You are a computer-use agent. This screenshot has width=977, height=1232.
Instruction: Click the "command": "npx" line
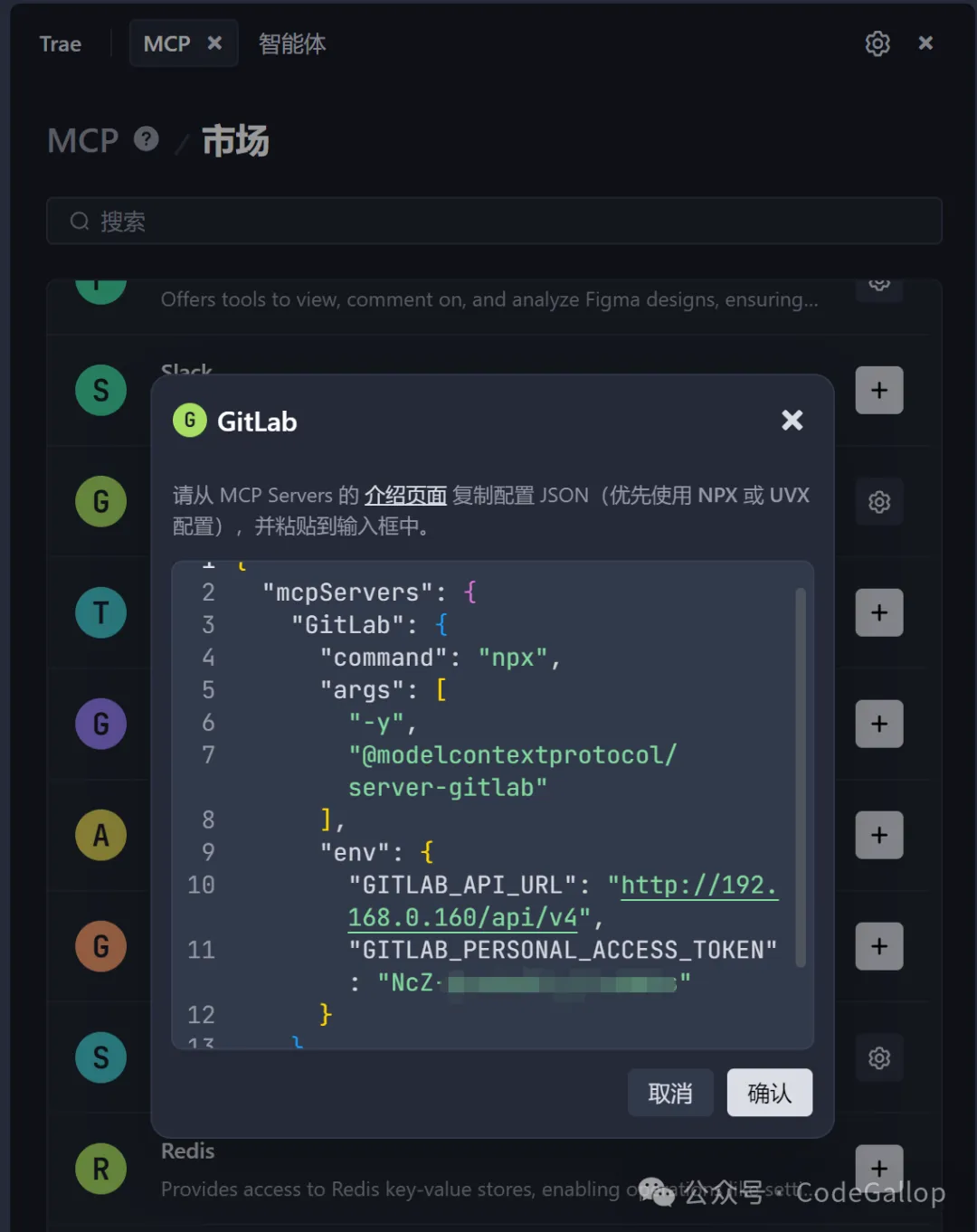pos(441,658)
